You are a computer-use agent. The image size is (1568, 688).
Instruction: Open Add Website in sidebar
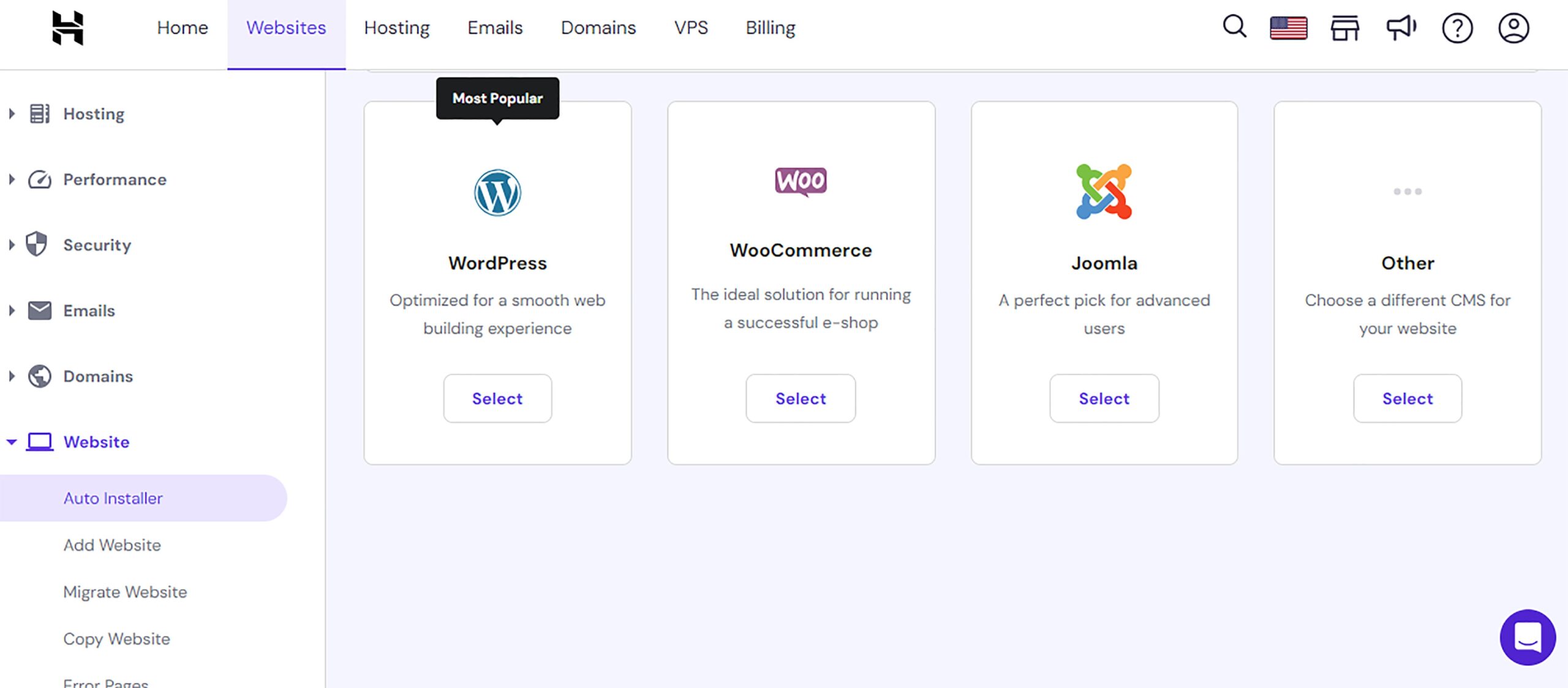[x=112, y=545]
